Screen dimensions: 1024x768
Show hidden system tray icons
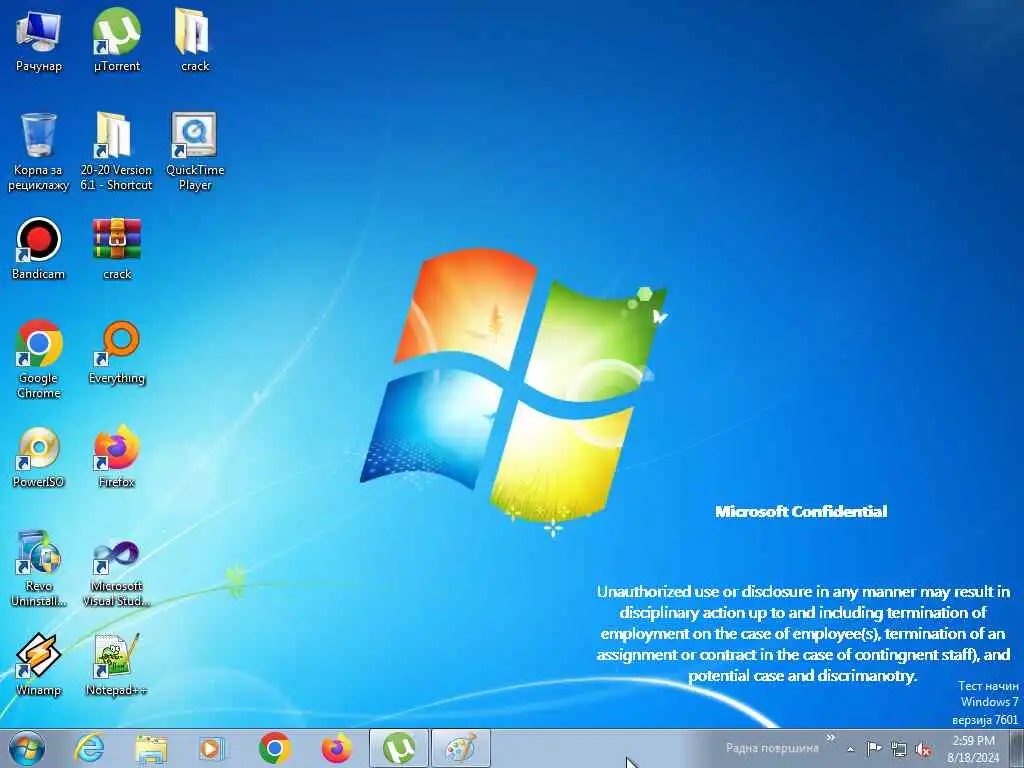pyautogui.click(x=850, y=749)
